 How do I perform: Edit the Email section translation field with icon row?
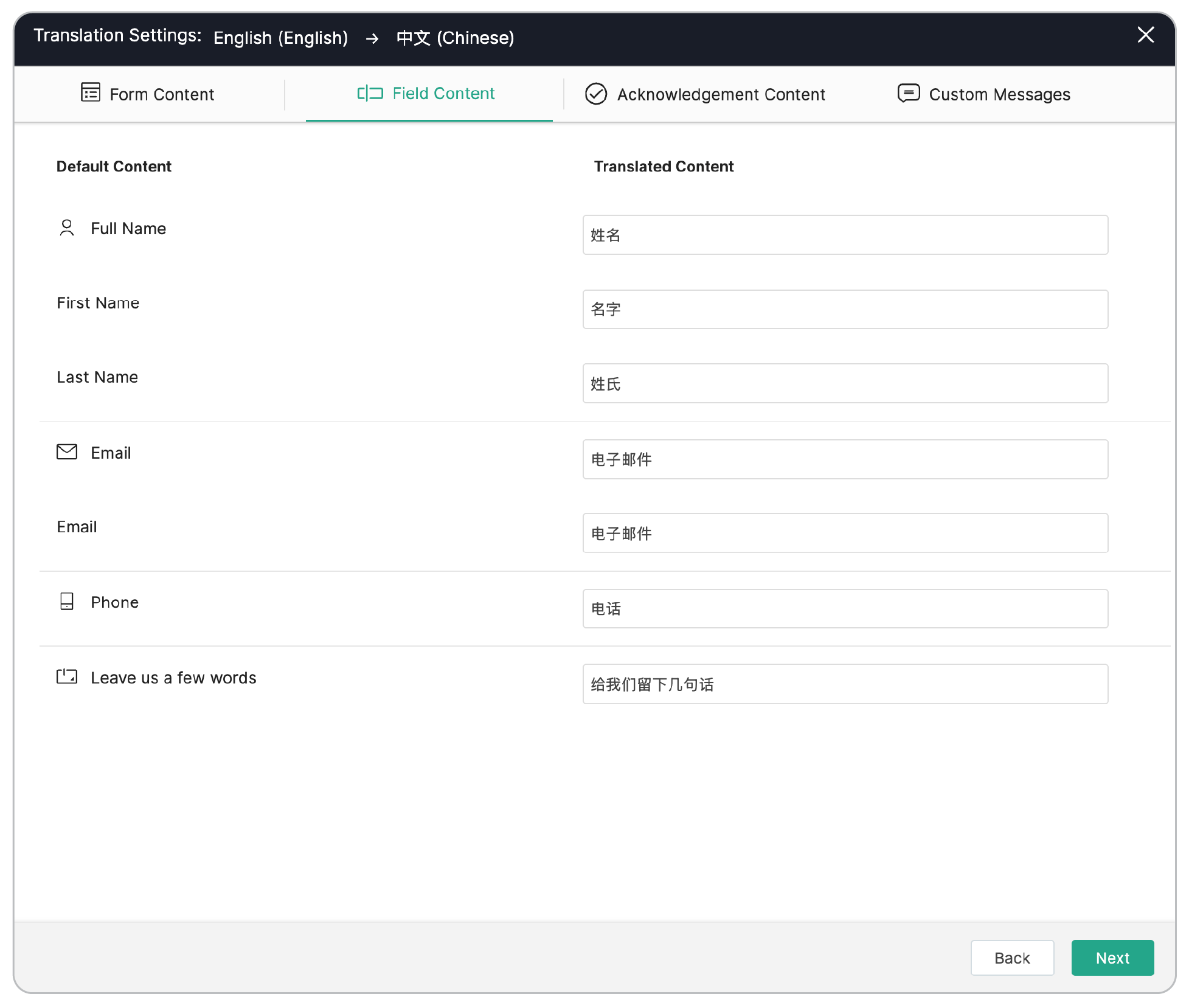tap(845, 459)
